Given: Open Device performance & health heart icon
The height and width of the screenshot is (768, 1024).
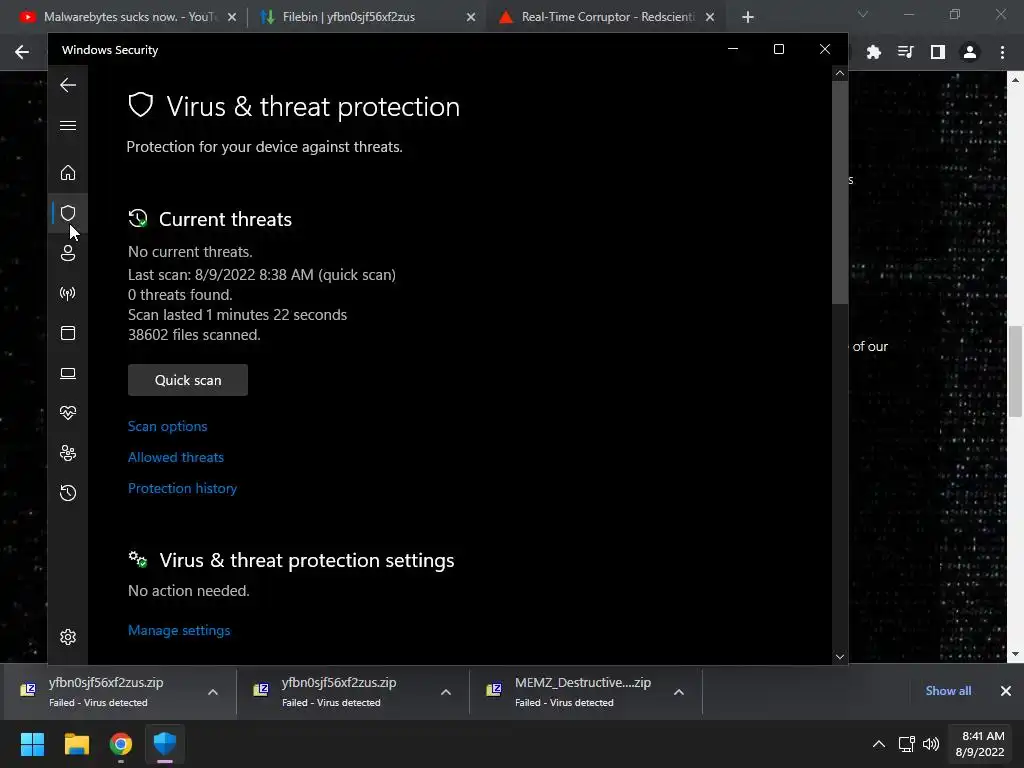Looking at the screenshot, I should click(68, 413).
